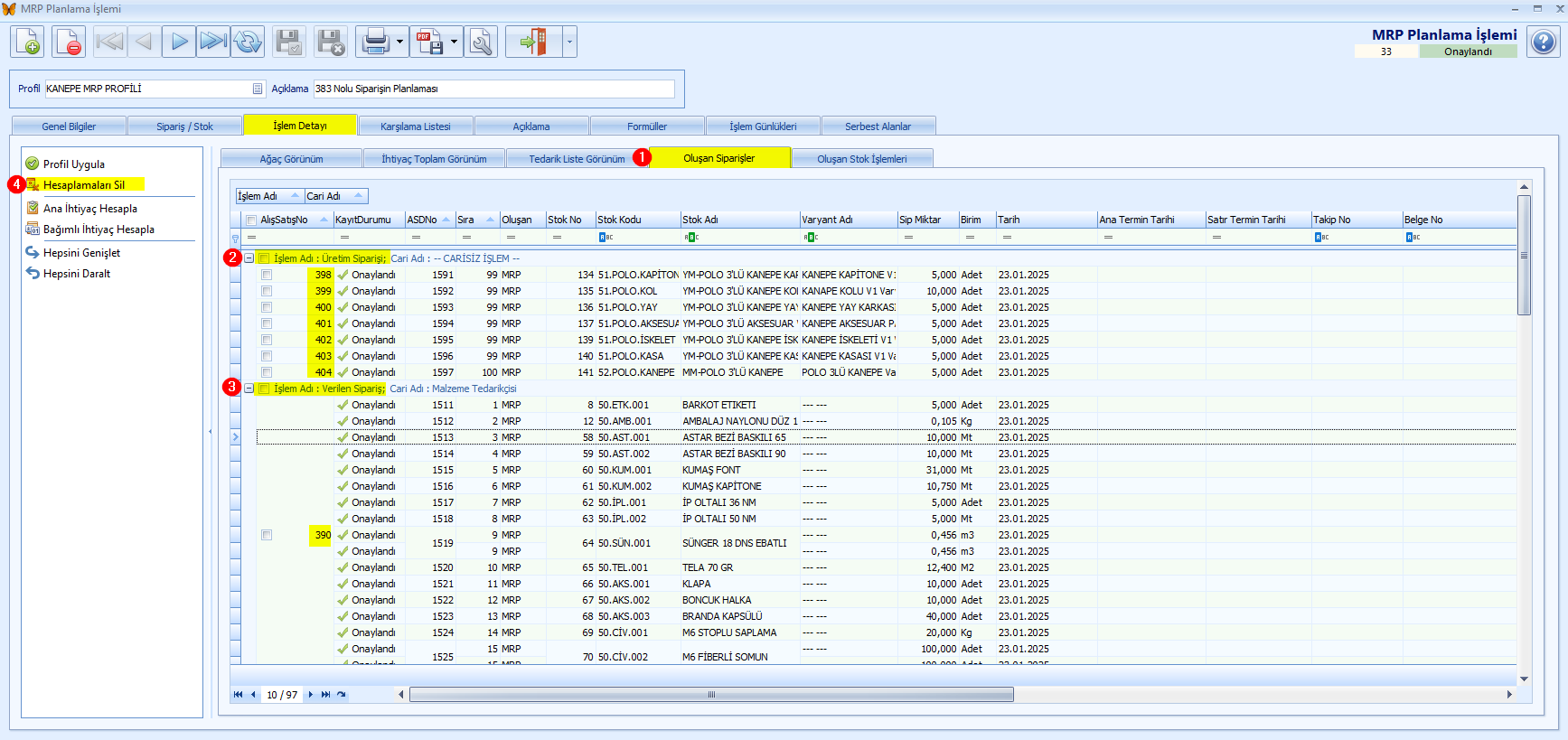
Task: Check the Üretim Siparişi group checkbox
Action: click(264, 258)
